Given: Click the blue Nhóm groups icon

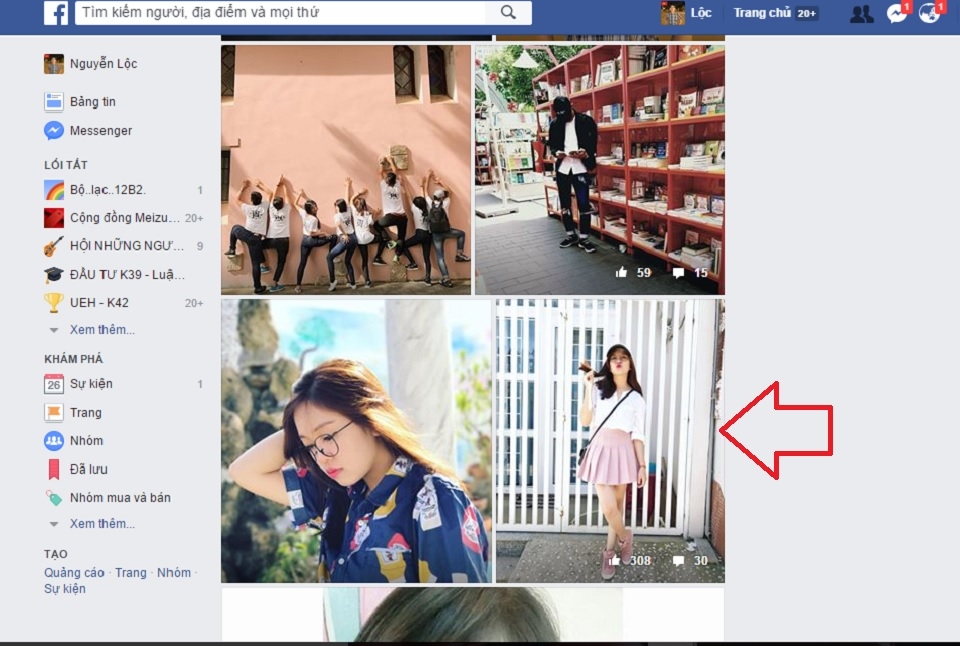Looking at the screenshot, I should pyautogui.click(x=54, y=441).
